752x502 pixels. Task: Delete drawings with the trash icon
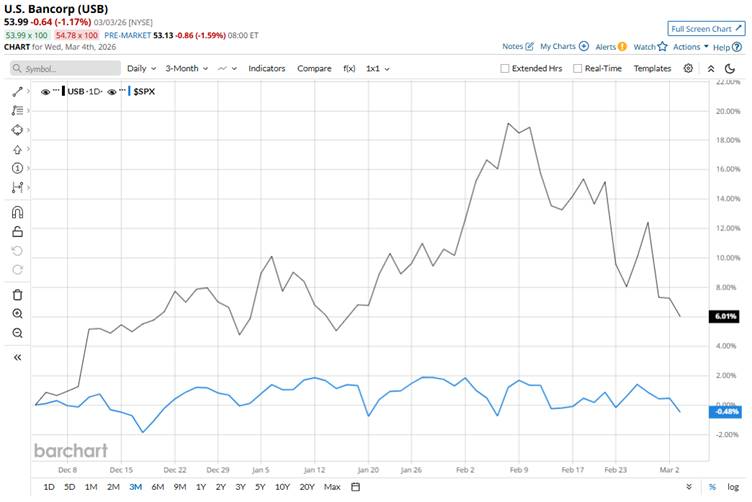[17, 294]
